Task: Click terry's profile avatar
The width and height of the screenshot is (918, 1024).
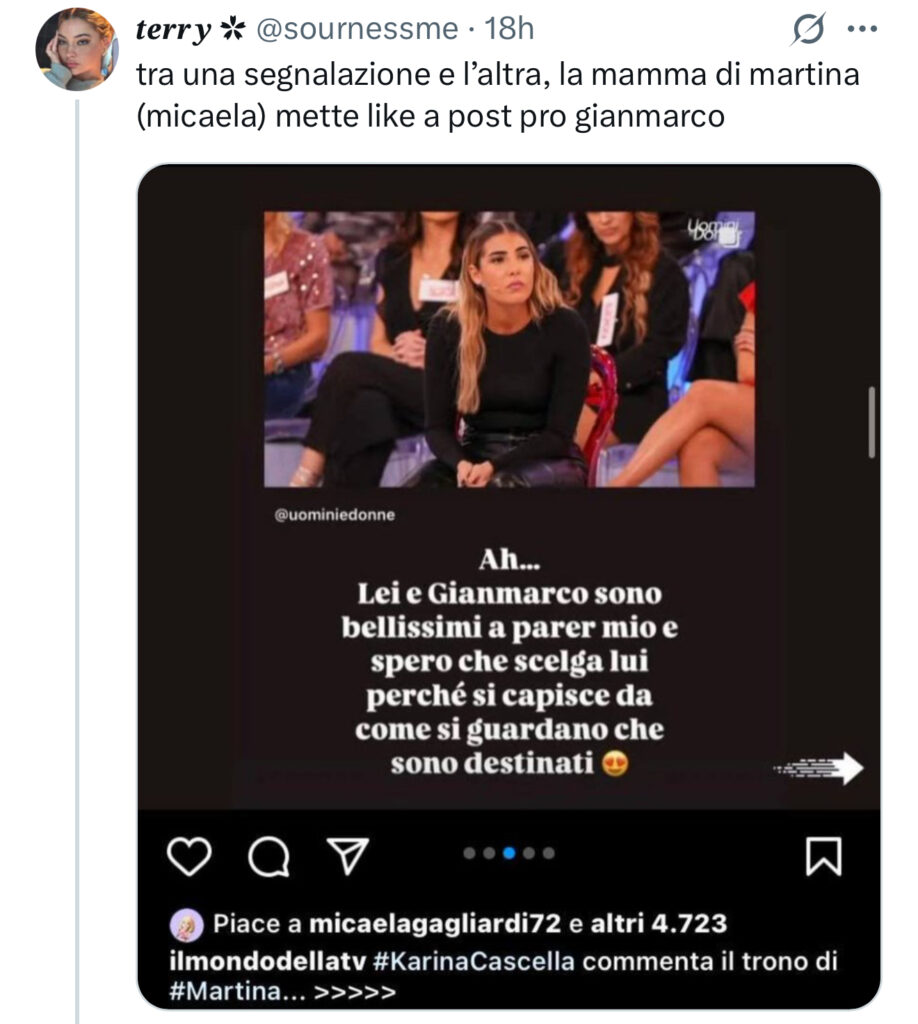Action: 77,49
